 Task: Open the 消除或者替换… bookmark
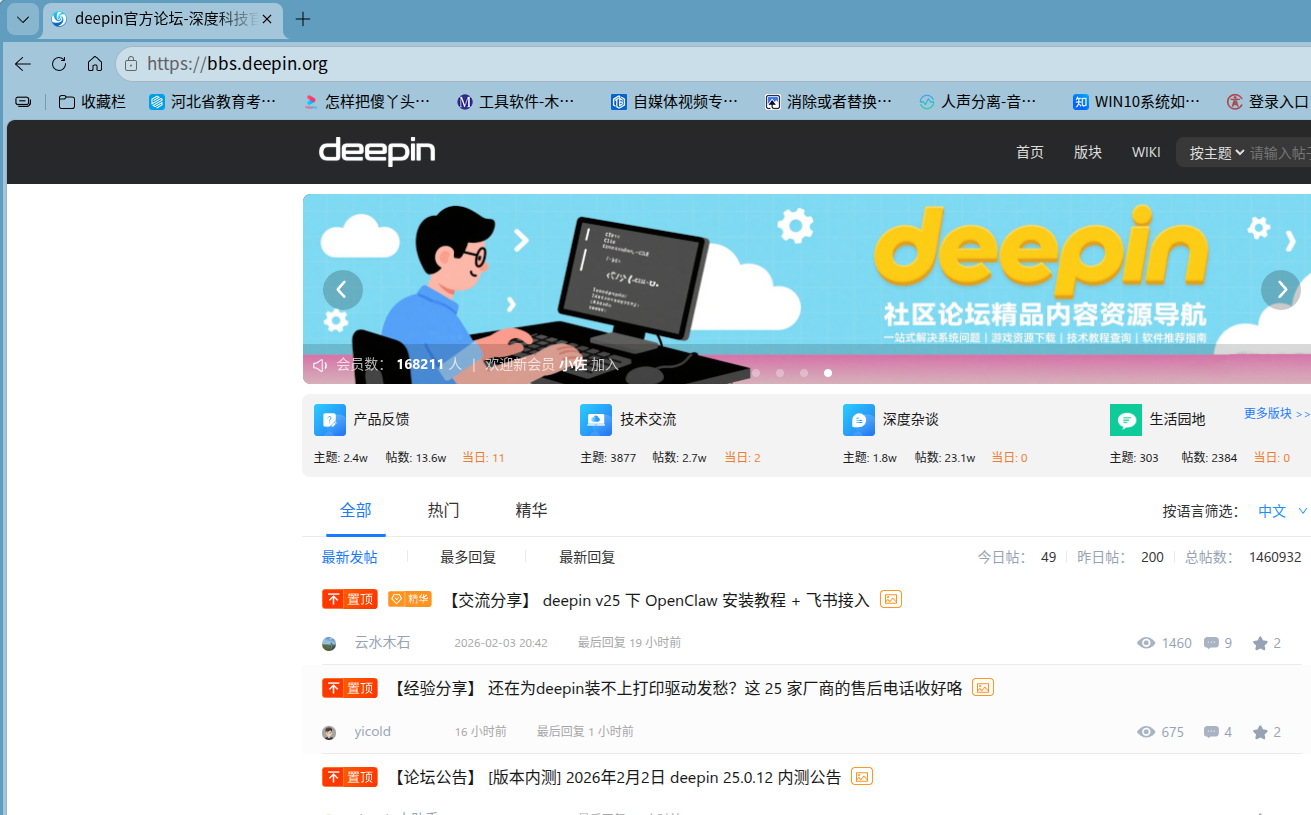828,101
